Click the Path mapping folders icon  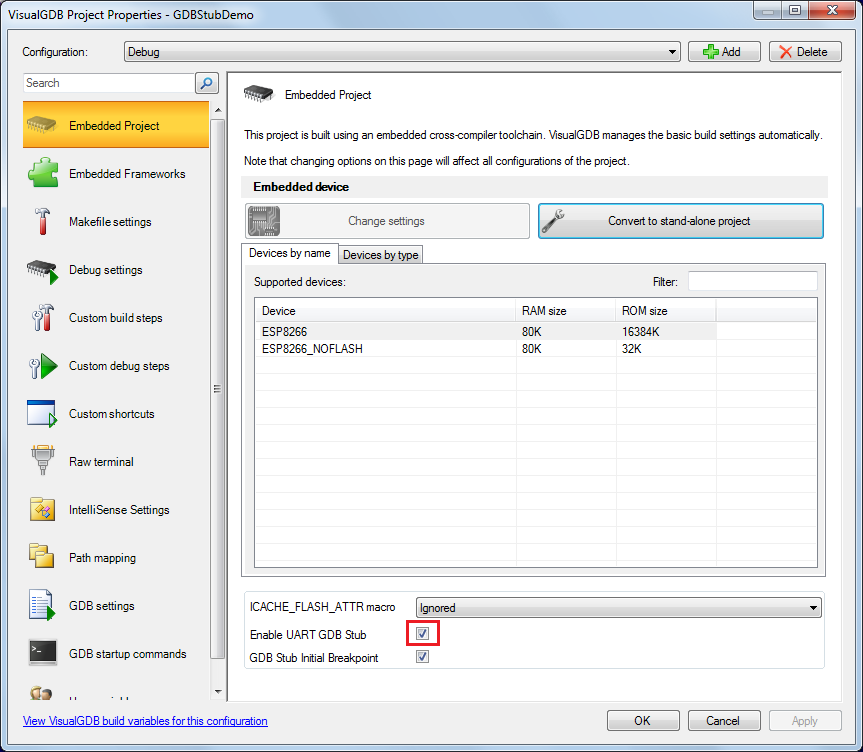41,556
